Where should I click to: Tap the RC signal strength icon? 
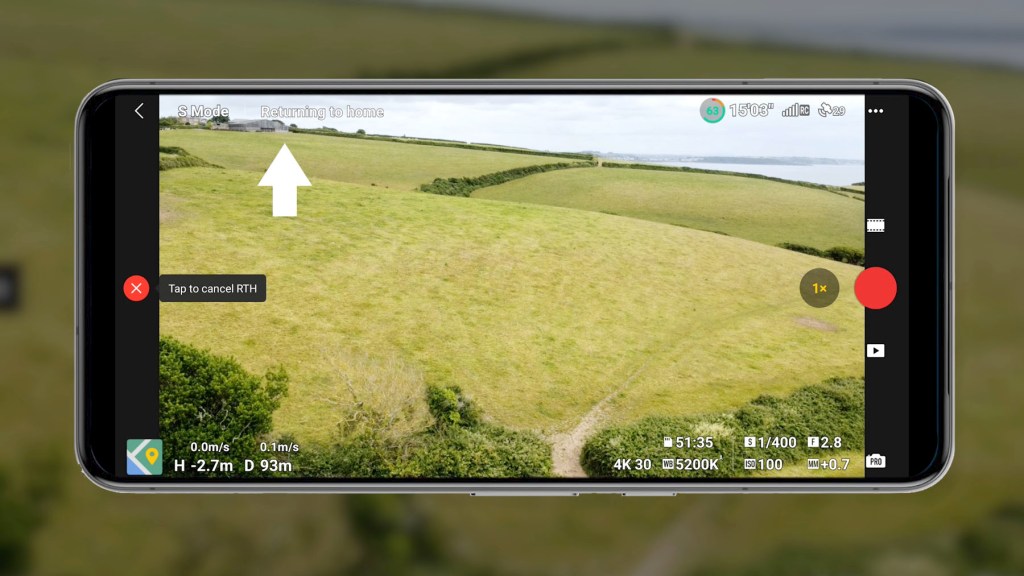pos(796,110)
